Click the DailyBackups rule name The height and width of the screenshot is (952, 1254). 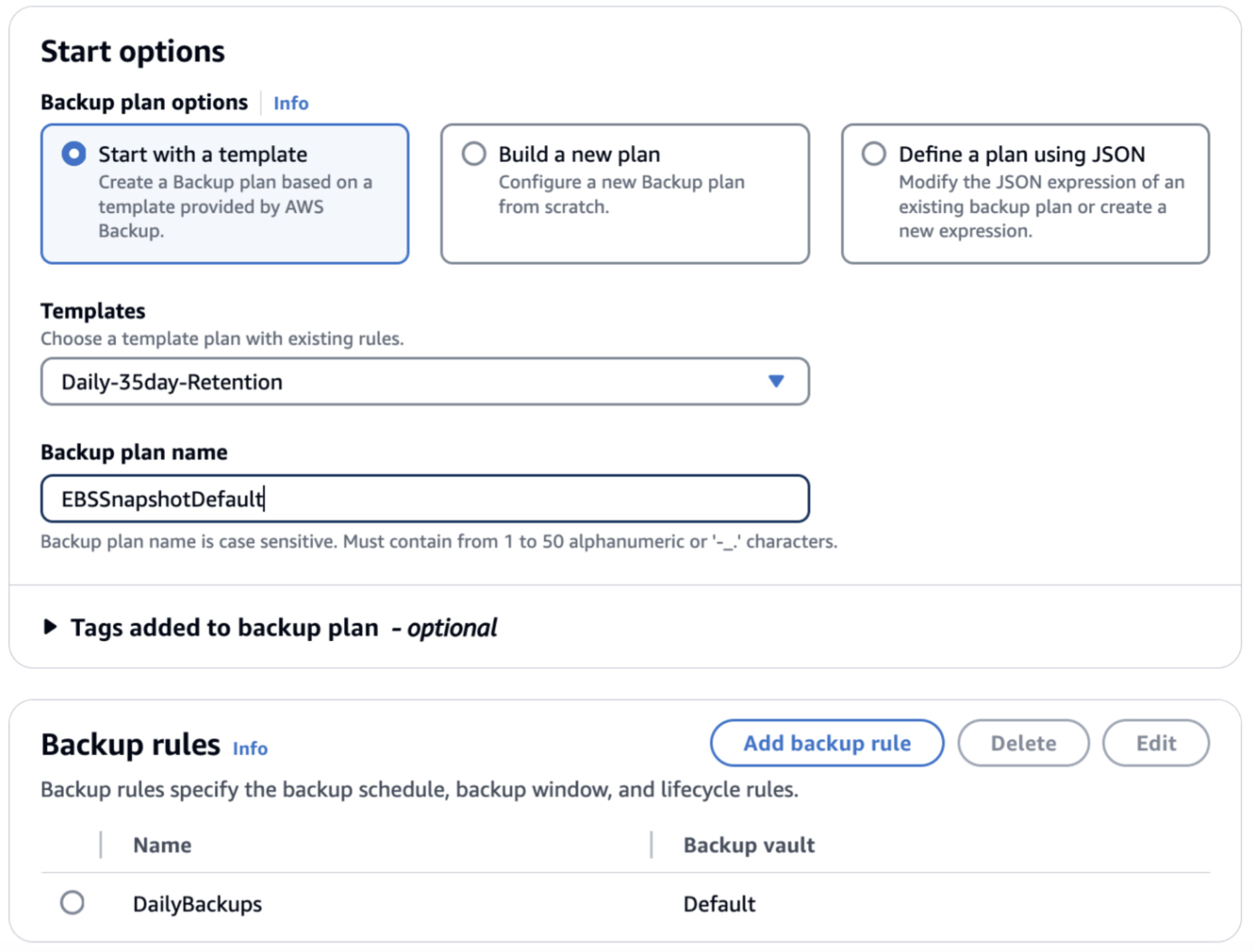point(198,904)
